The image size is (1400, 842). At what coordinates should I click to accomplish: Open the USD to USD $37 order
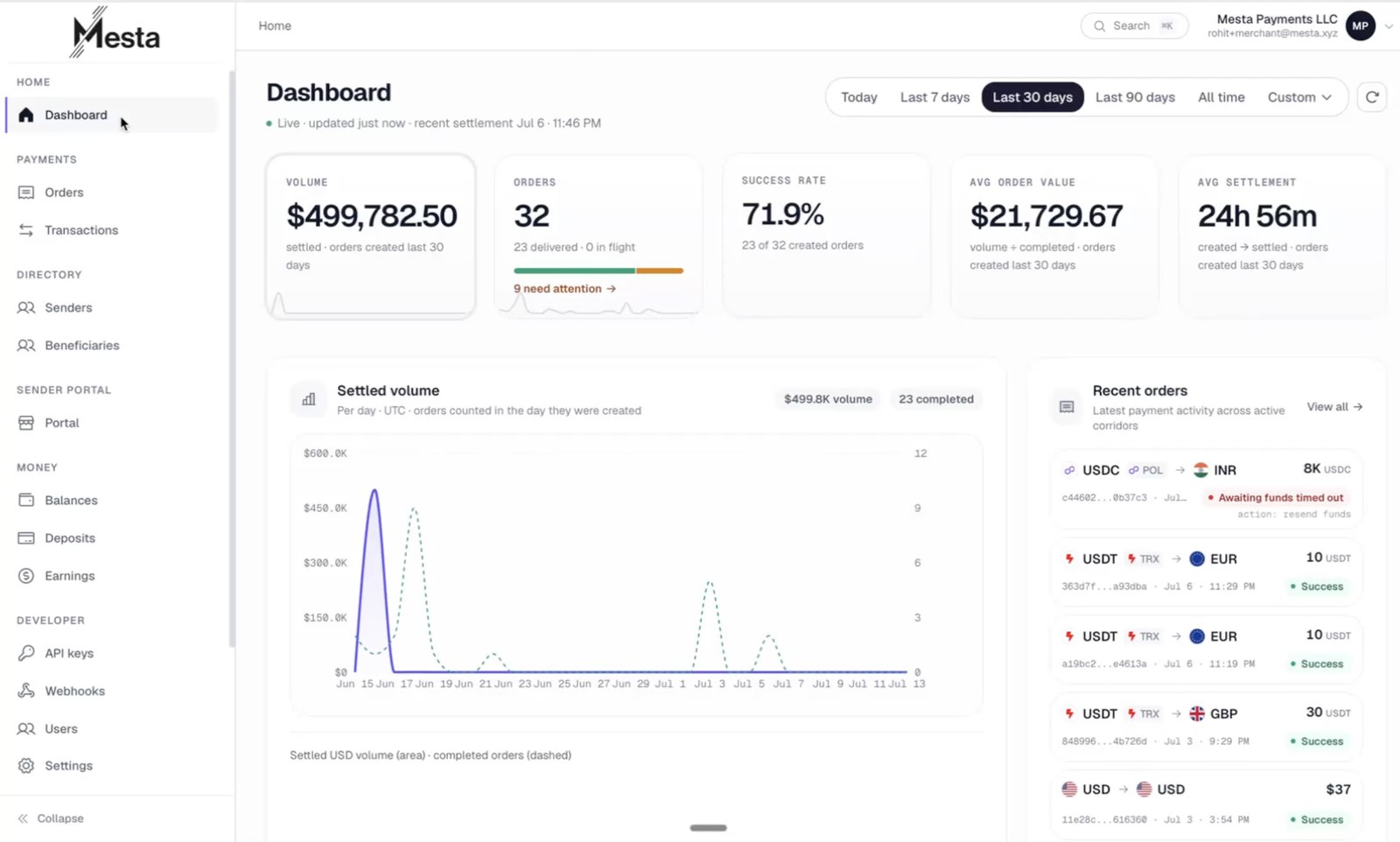(x=1206, y=804)
